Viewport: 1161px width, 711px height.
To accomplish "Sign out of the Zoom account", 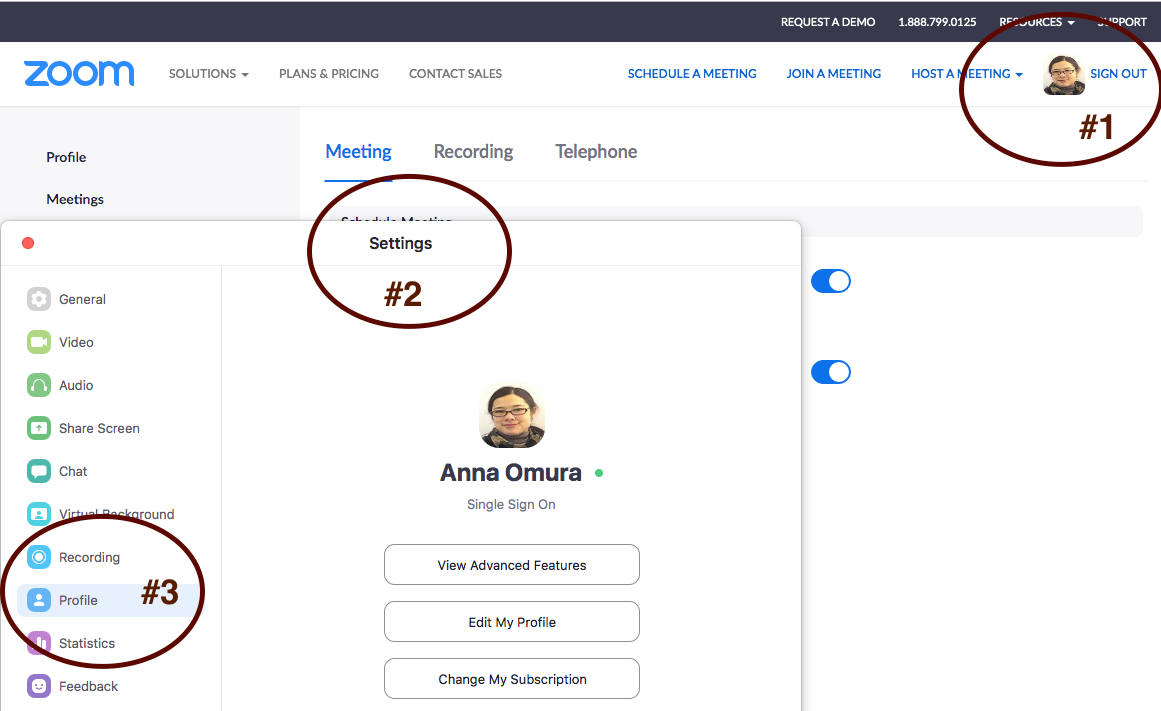I will (x=1118, y=74).
